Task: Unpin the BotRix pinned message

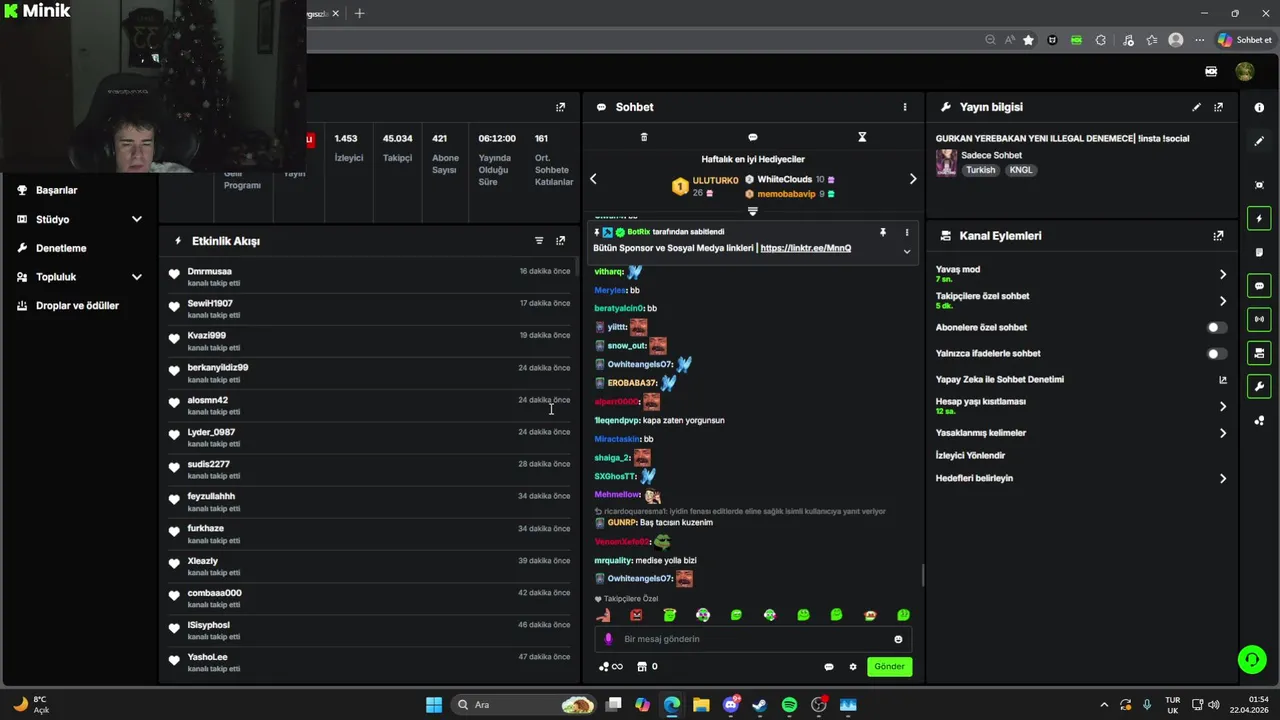Action: (883, 232)
